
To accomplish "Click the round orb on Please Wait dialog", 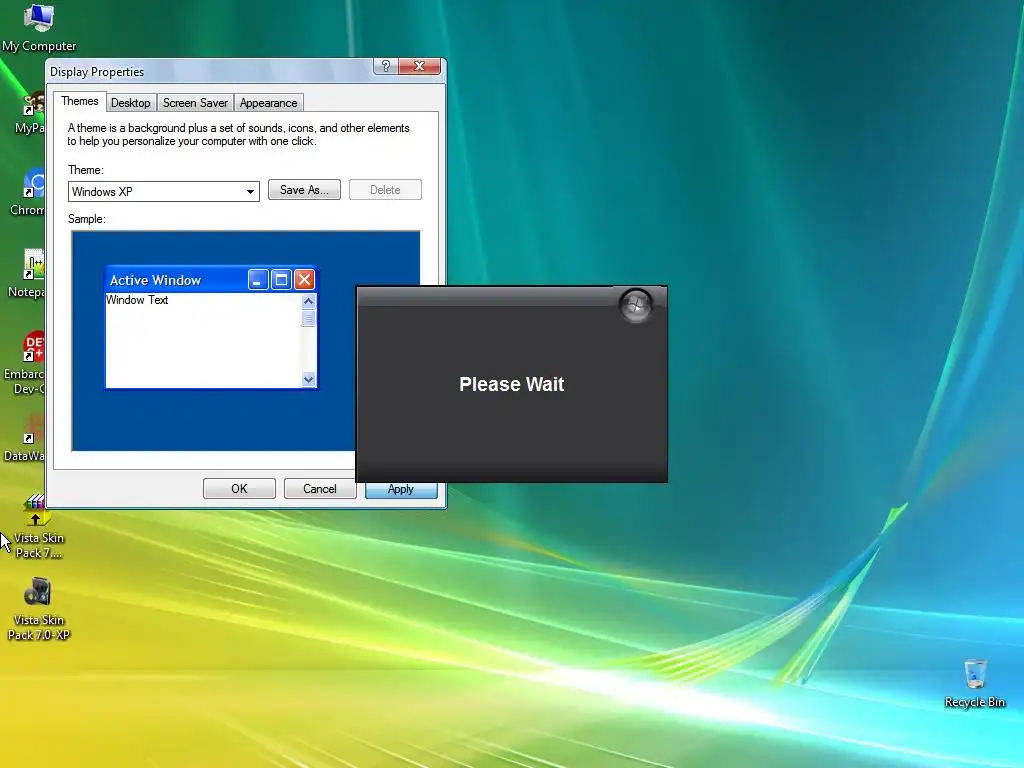I will 635,306.
